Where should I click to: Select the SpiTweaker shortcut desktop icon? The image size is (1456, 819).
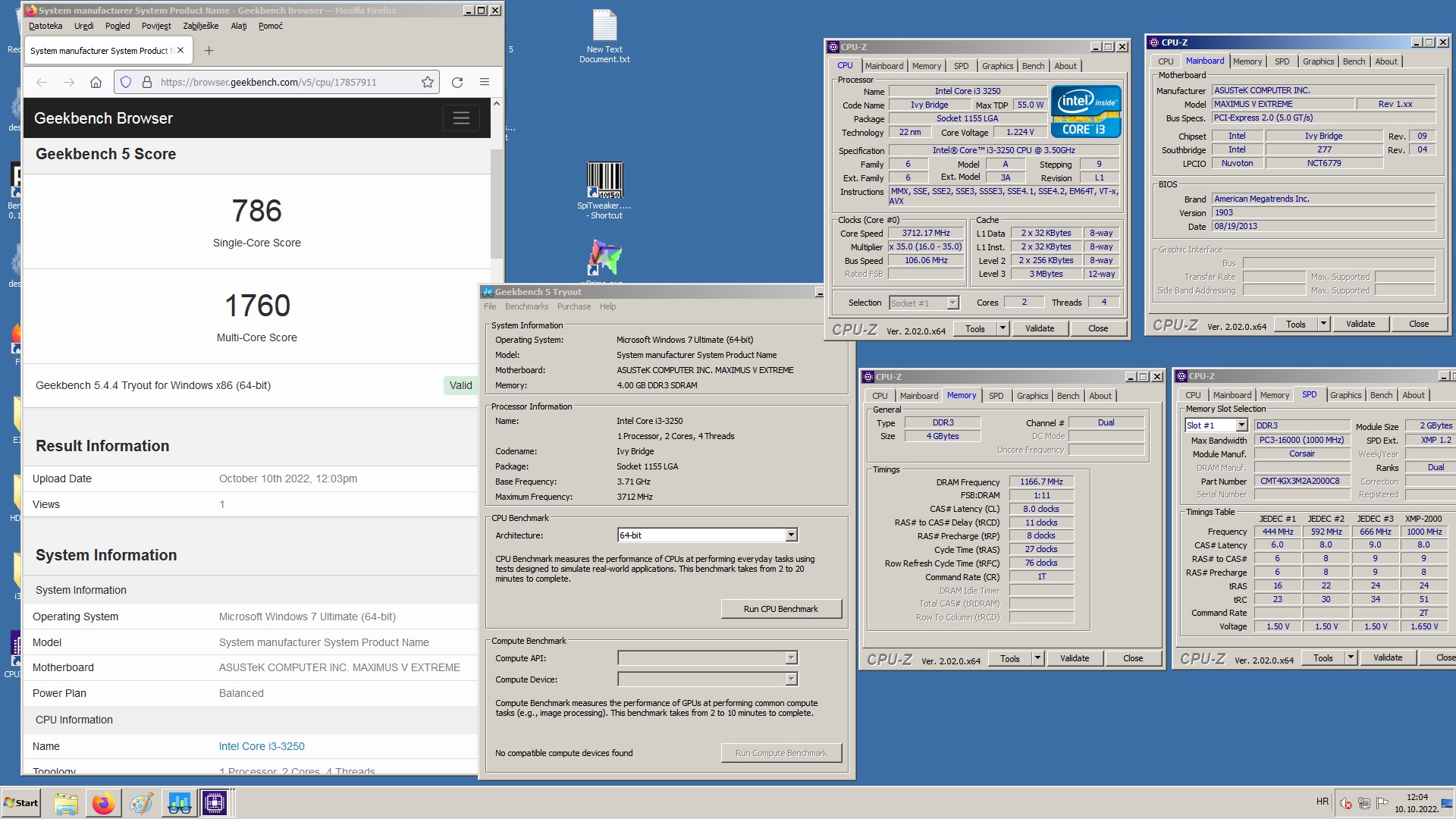click(604, 190)
